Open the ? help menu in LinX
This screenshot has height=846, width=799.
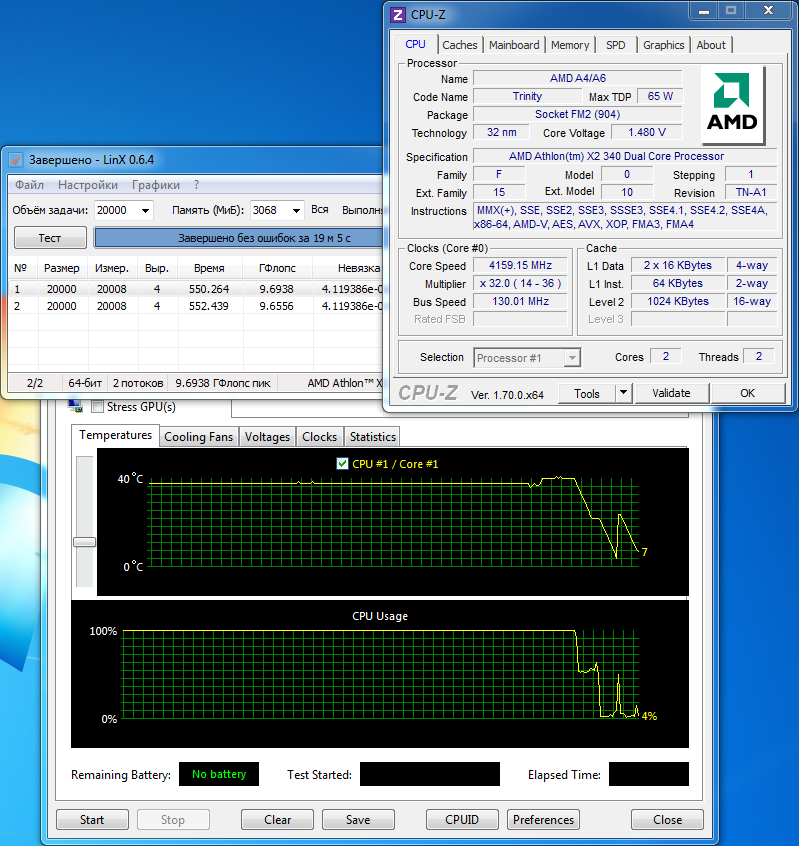(x=196, y=185)
